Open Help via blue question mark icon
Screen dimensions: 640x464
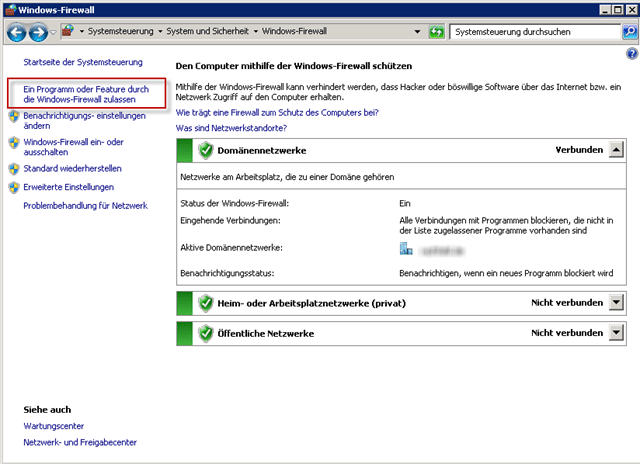click(x=632, y=53)
